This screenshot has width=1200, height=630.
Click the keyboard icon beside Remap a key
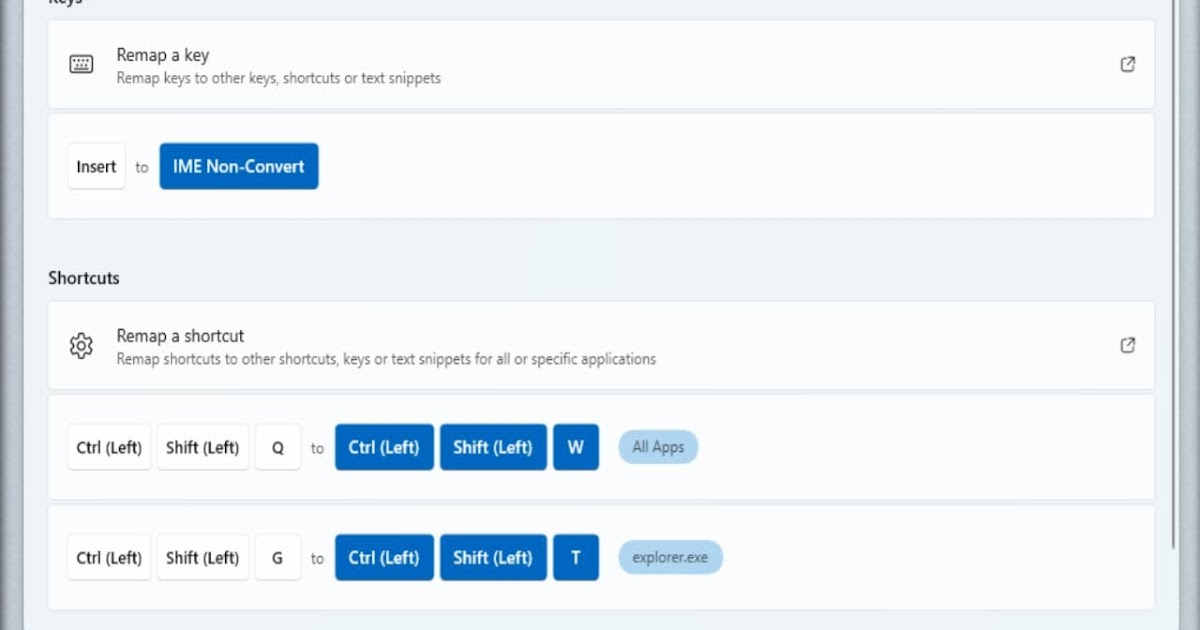point(81,65)
